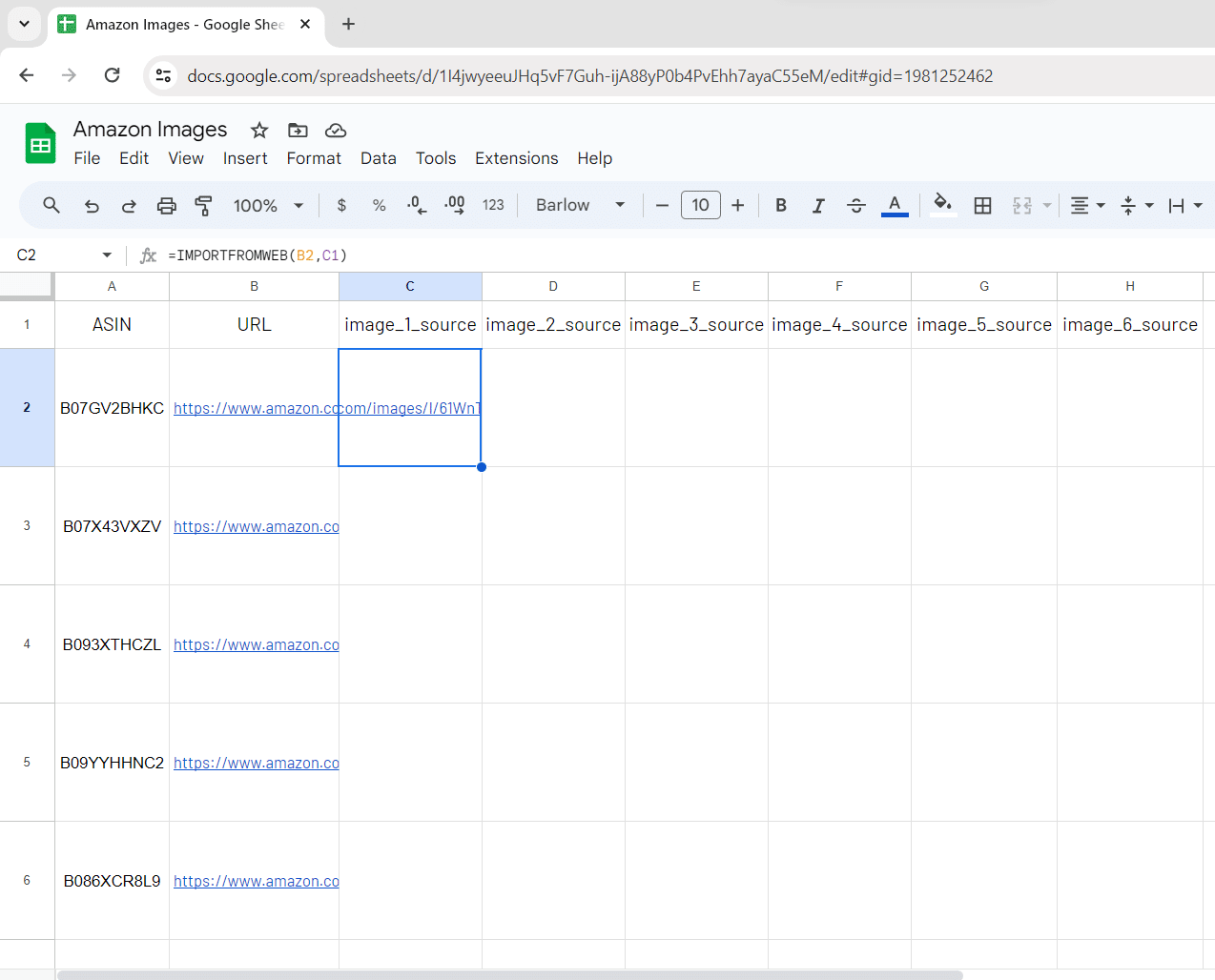Screen dimensions: 1215x980
Task: Open the fill color paint bucket
Action: [942, 203]
